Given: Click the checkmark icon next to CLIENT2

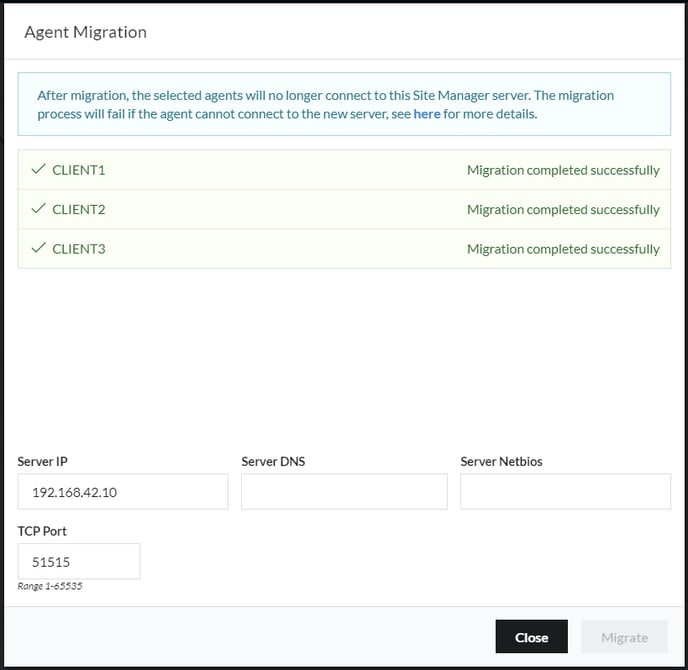Looking at the screenshot, I should click(x=39, y=208).
